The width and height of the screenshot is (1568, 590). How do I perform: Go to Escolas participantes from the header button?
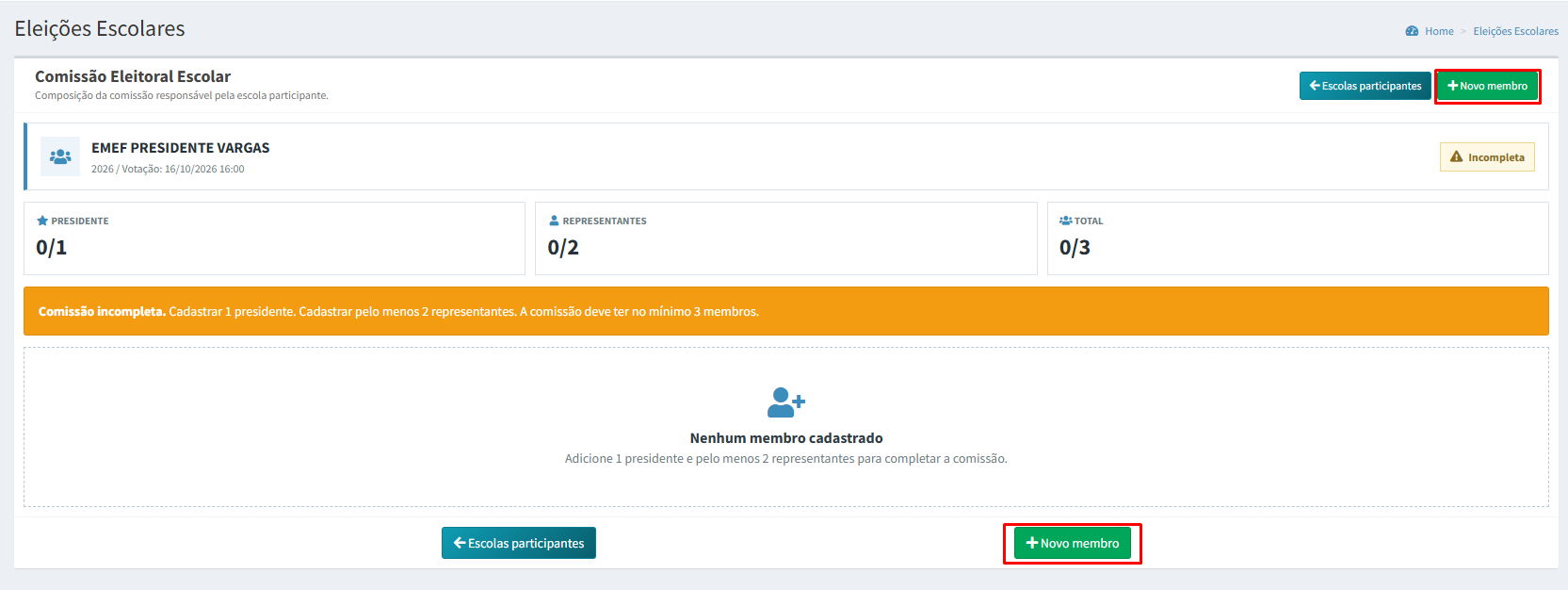(1366, 86)
